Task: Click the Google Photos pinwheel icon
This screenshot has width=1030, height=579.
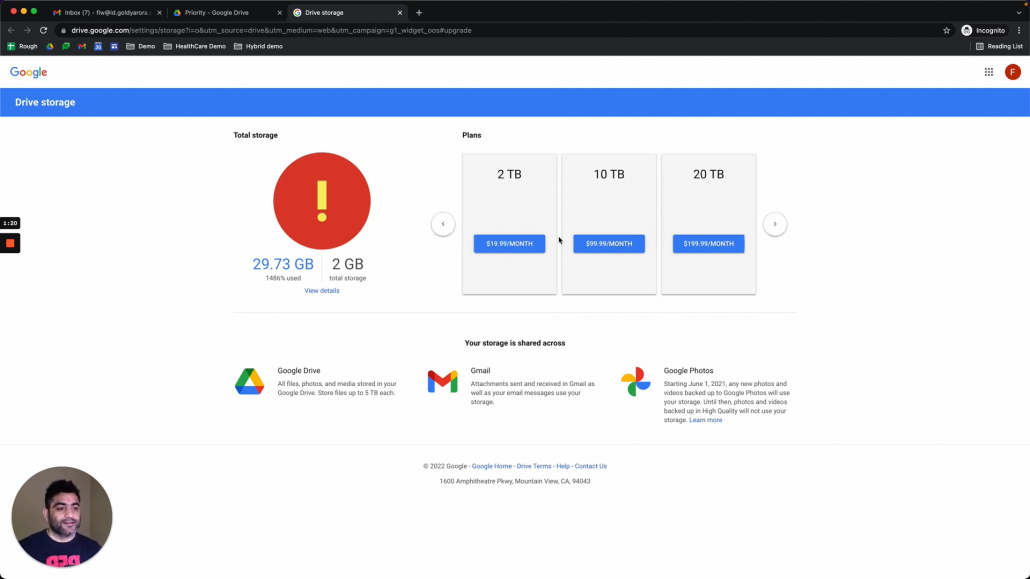Action: click(635, 382)
